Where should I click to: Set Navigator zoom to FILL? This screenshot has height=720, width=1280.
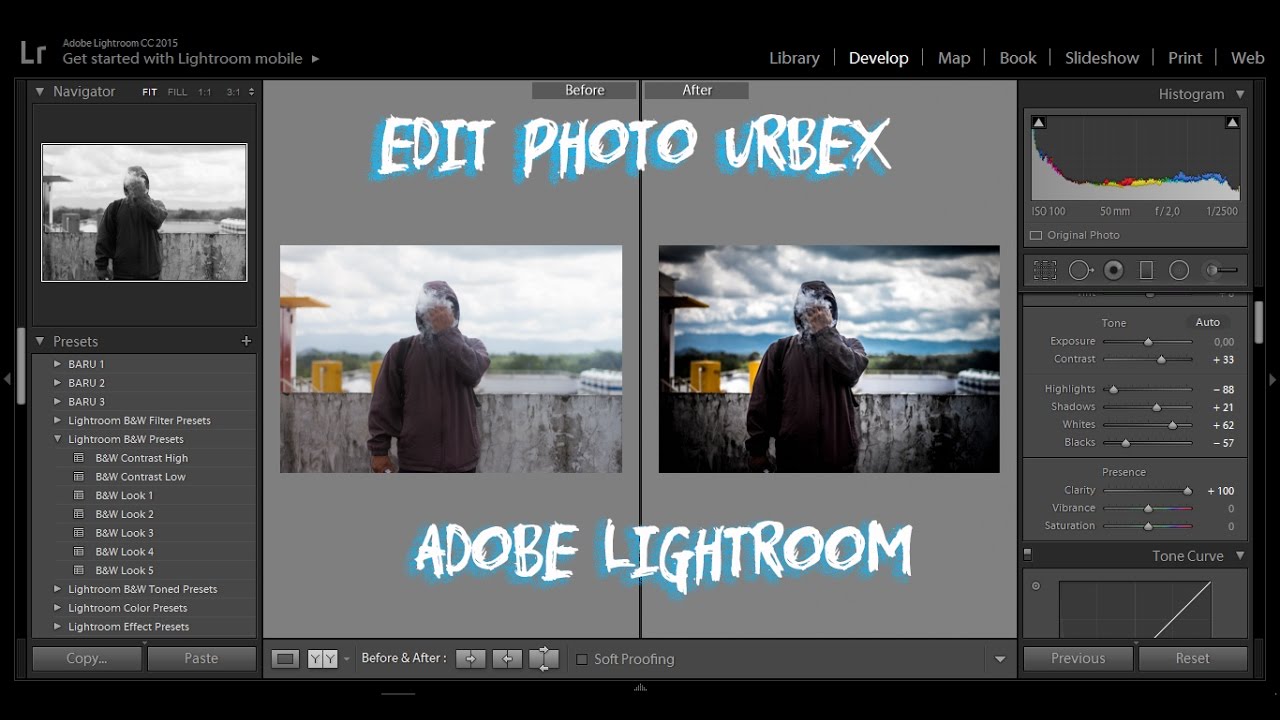pyautogui.click(x=177, y=92)
